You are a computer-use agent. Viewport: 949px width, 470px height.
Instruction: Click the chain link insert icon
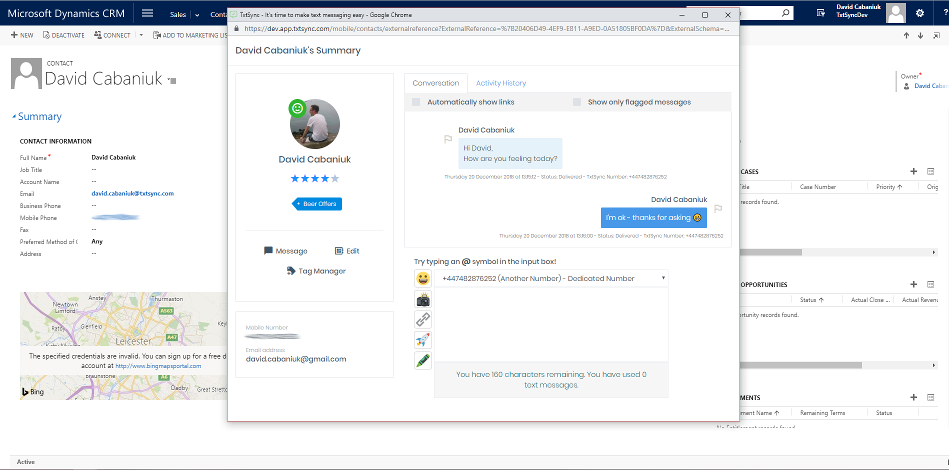click(423, 319)
